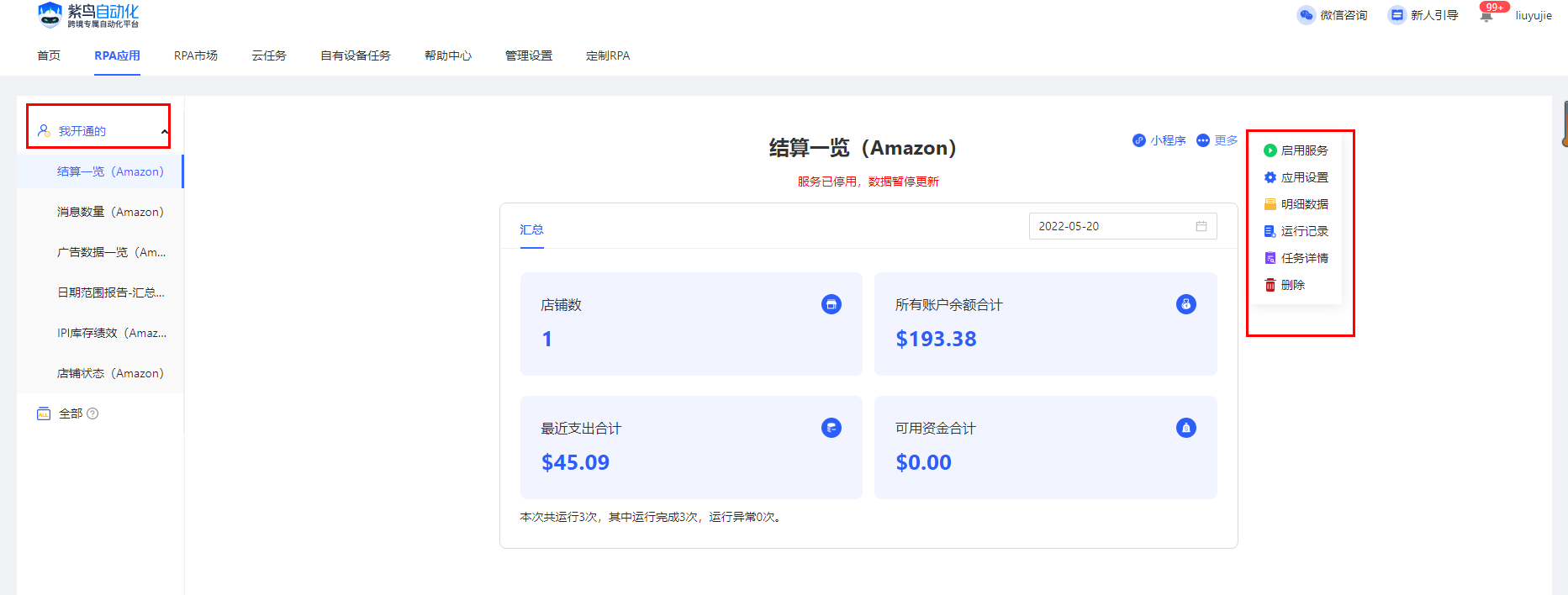Open 日期范围报告-汇总 item in sidebar

pos(100,292)
